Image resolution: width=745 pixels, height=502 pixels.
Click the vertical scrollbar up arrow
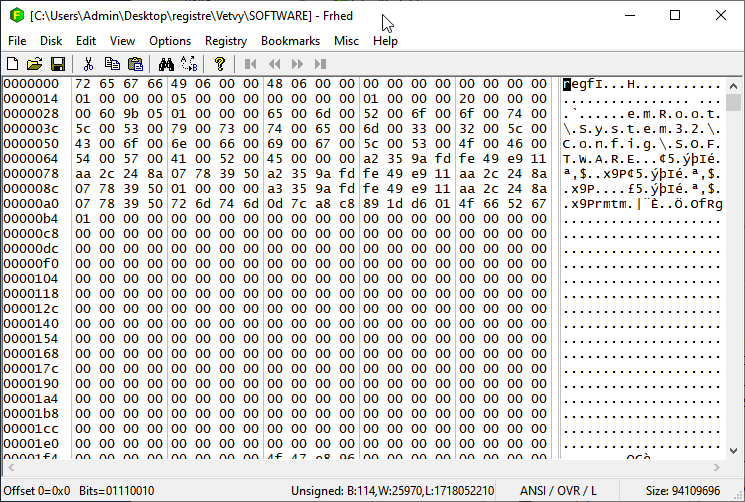(734, 85)
